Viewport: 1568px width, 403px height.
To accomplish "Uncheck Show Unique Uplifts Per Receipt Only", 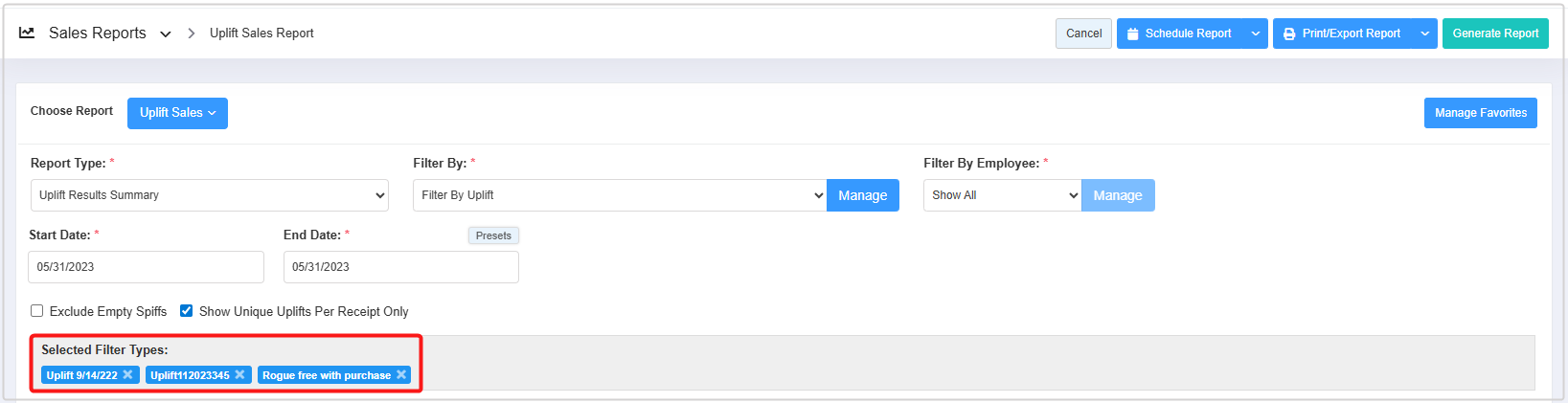I will (187, 311).
